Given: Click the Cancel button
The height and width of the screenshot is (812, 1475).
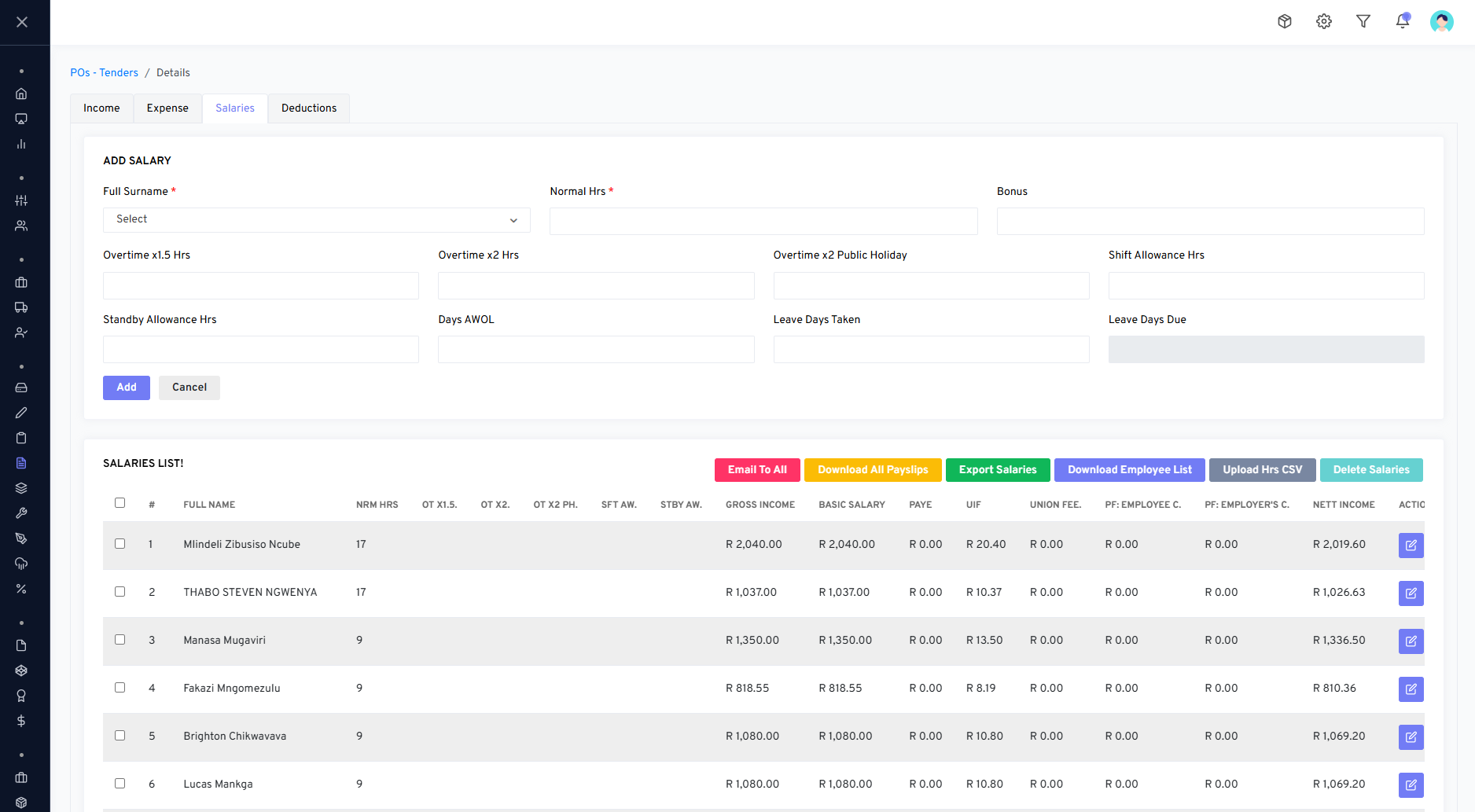Looking at the screenshot, I should pyautogui.click(x=189, y=388).
